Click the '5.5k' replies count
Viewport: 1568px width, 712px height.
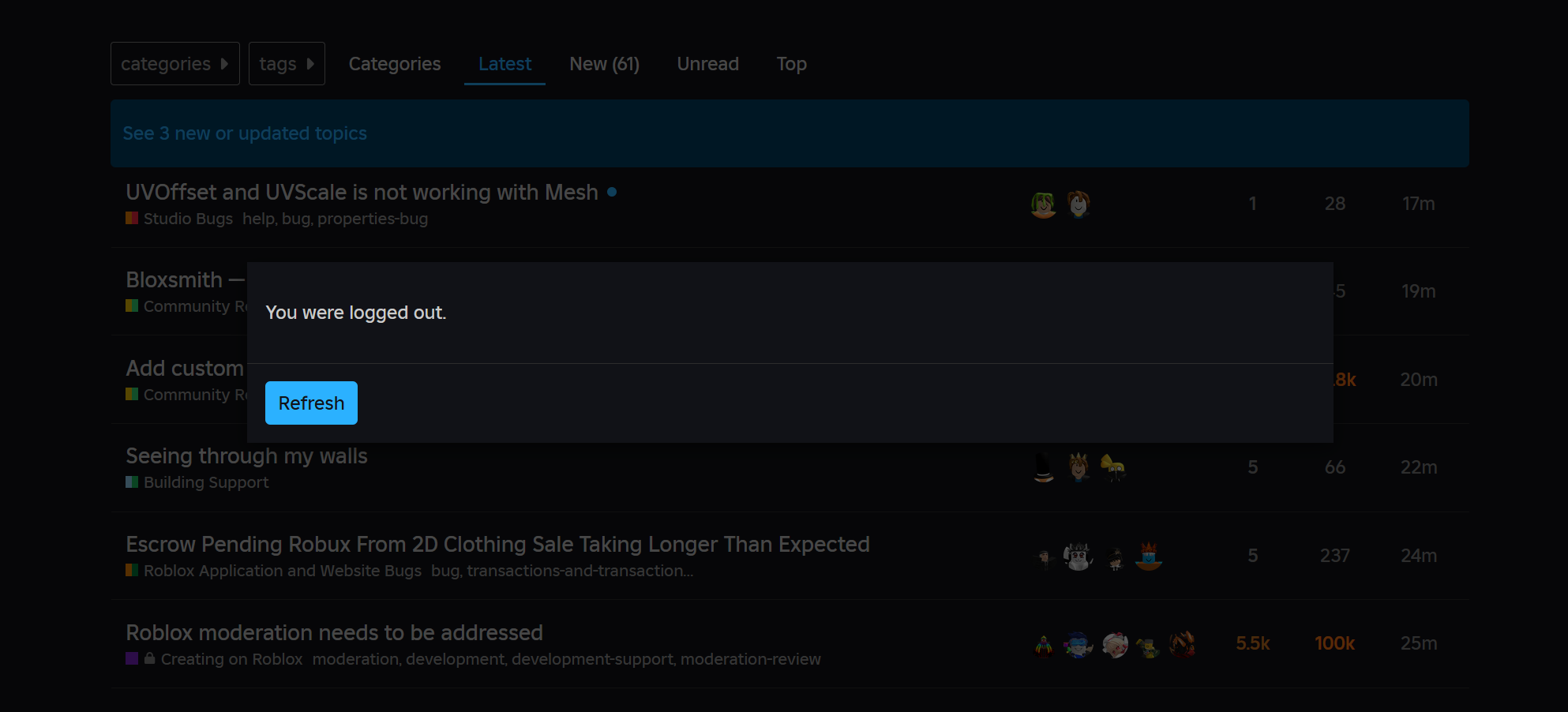pos(1253,643)
